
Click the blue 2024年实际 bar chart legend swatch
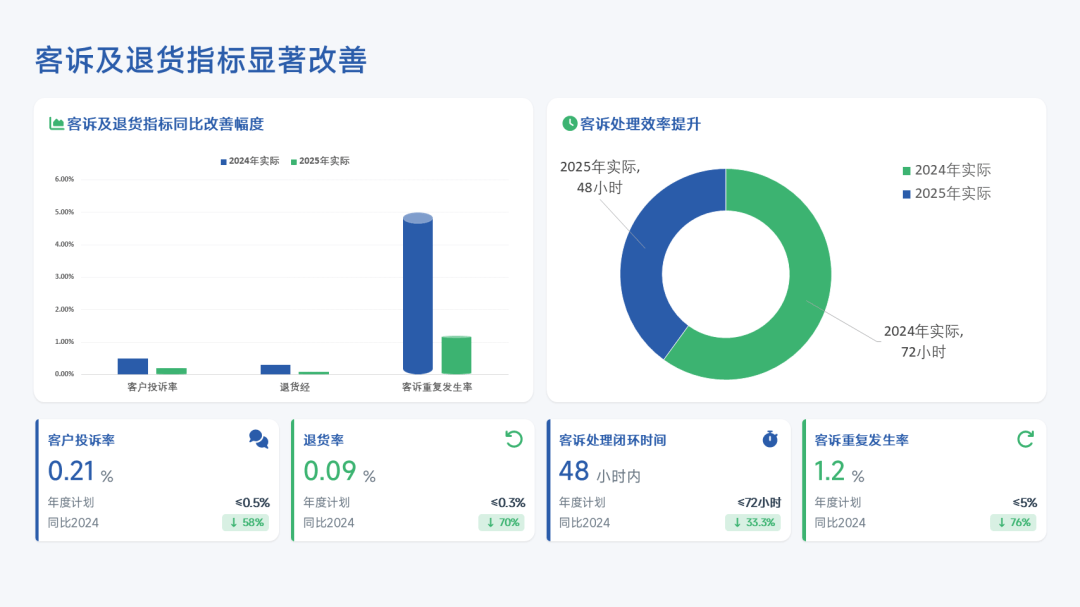(x=224, y=161)
